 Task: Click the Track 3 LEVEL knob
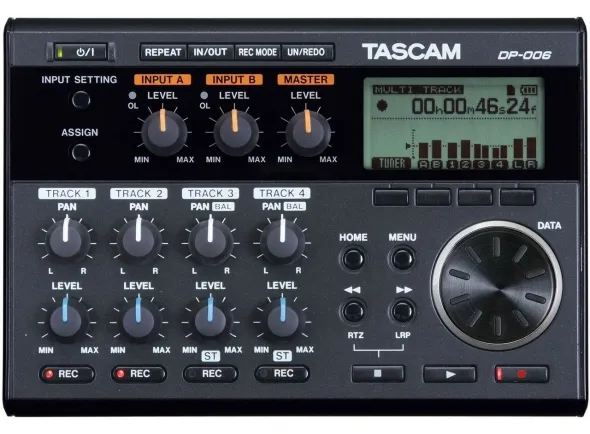(210, 321)
